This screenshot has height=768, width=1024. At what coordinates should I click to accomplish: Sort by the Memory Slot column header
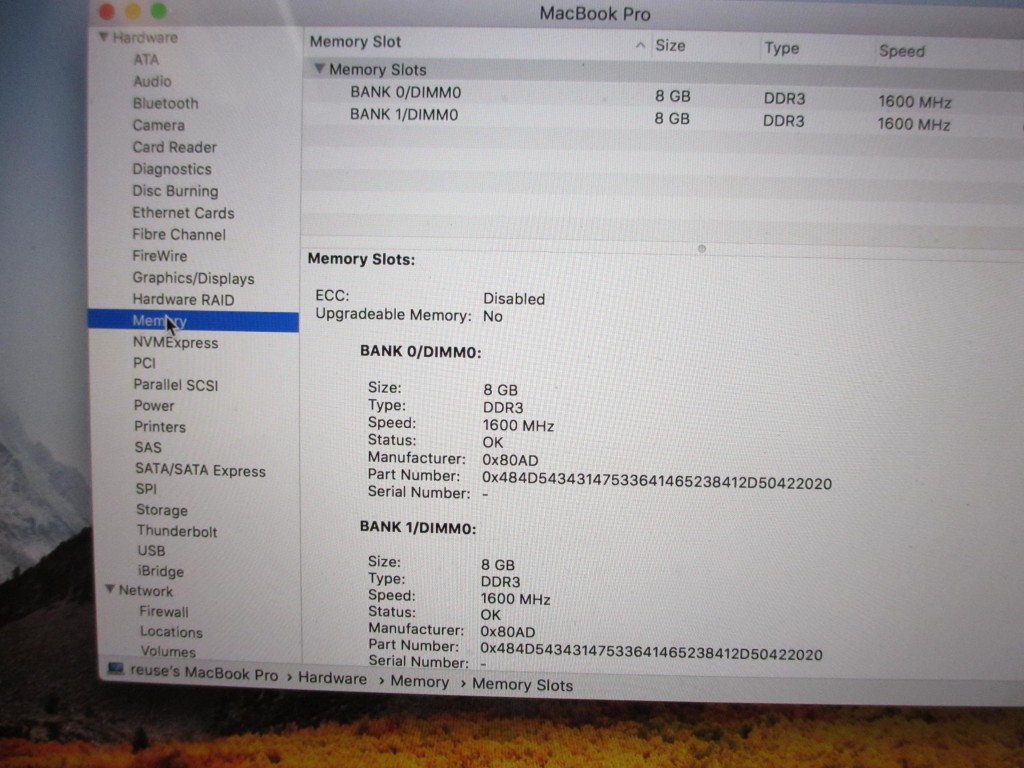point(355,42)
